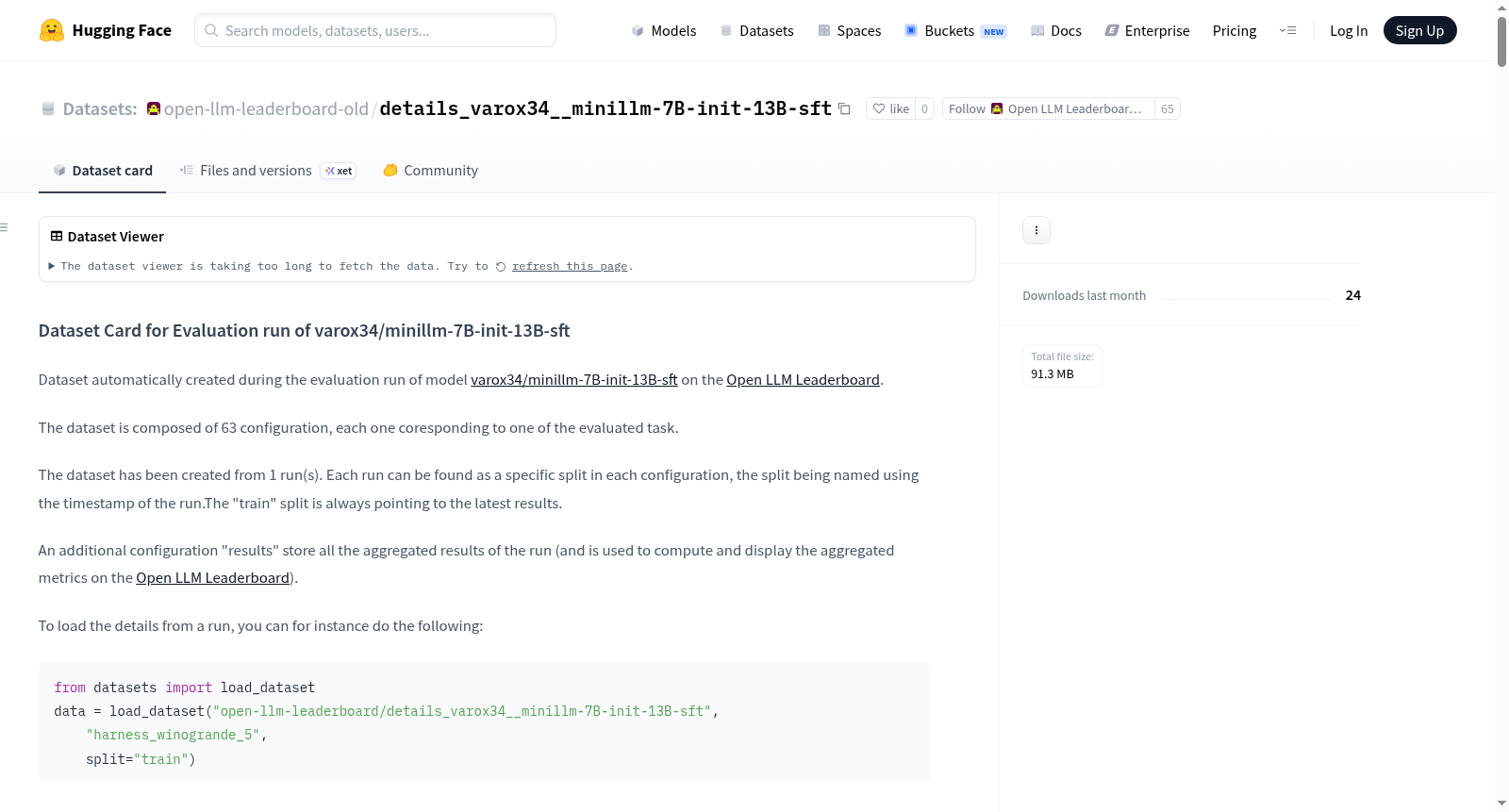1509x812 pixels.
Task: Expand the extra navigation menu
Action: (x=1287, y=31)
